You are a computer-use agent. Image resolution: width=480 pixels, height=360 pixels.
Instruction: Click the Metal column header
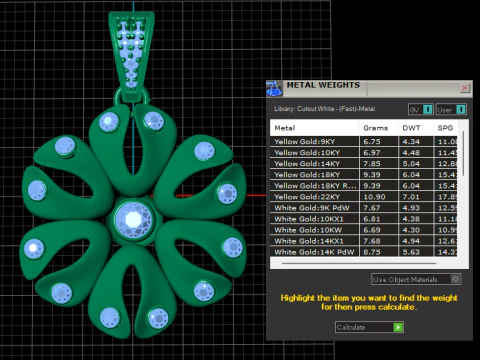(x=314, y=128)
